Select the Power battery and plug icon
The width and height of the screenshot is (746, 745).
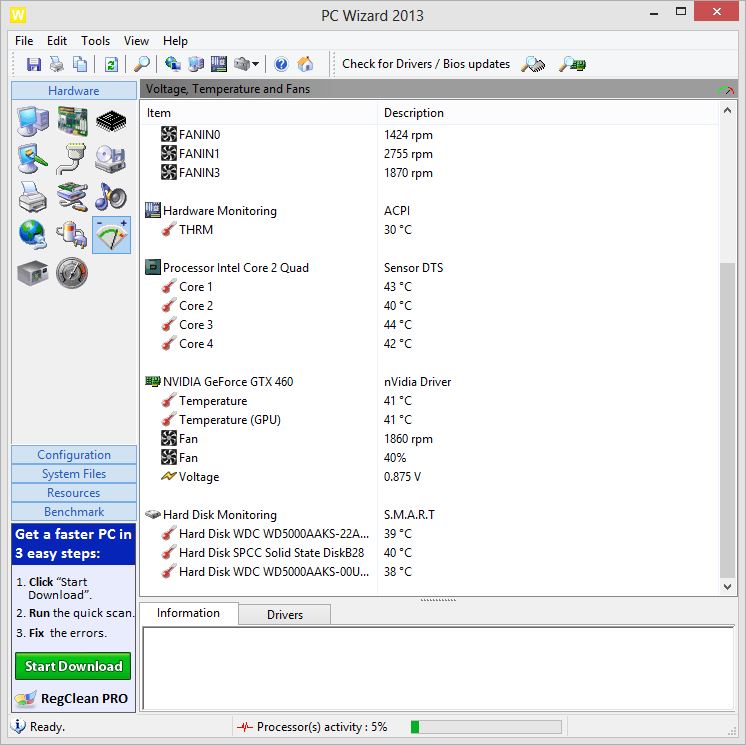point(72,235)
